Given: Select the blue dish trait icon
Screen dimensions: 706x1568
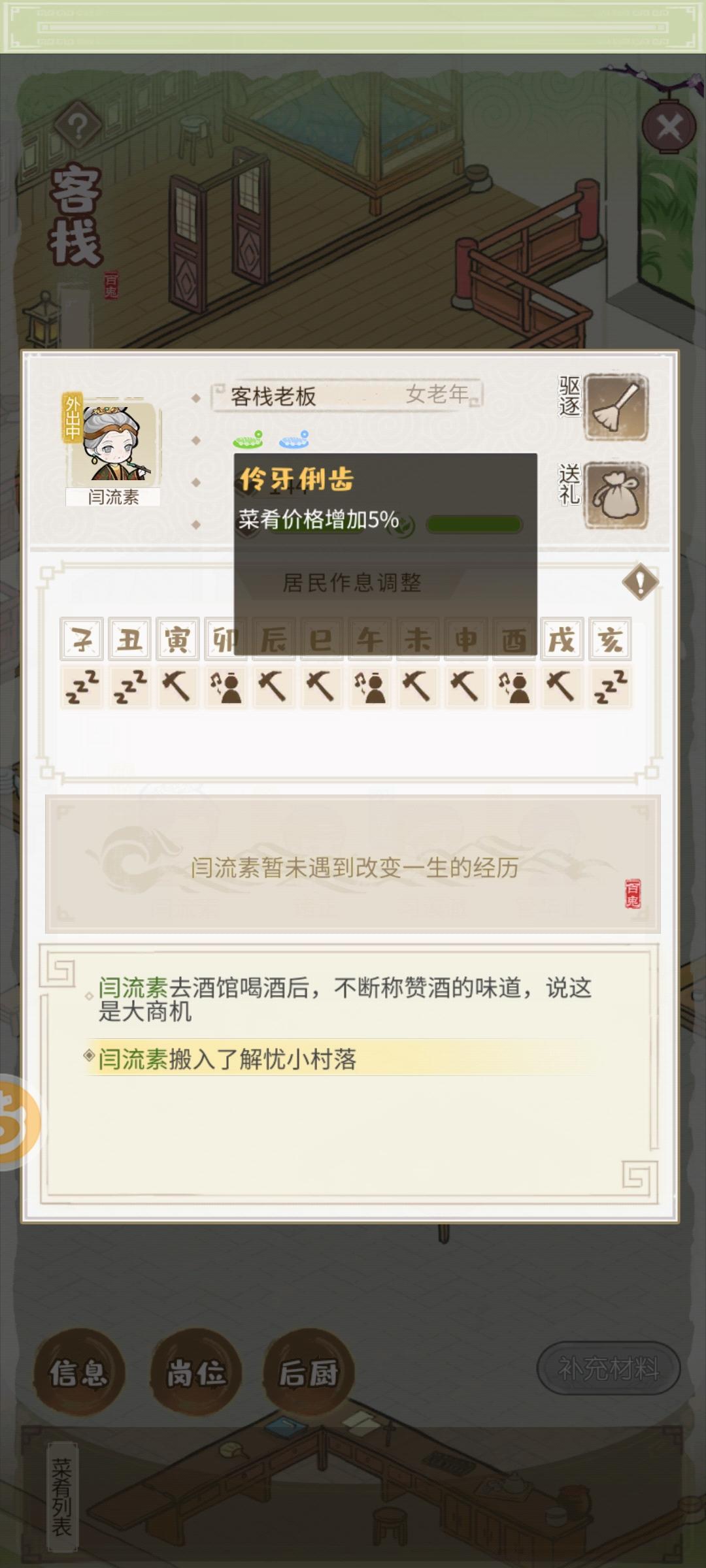Looking at the screenshot, I should (294, 440).
